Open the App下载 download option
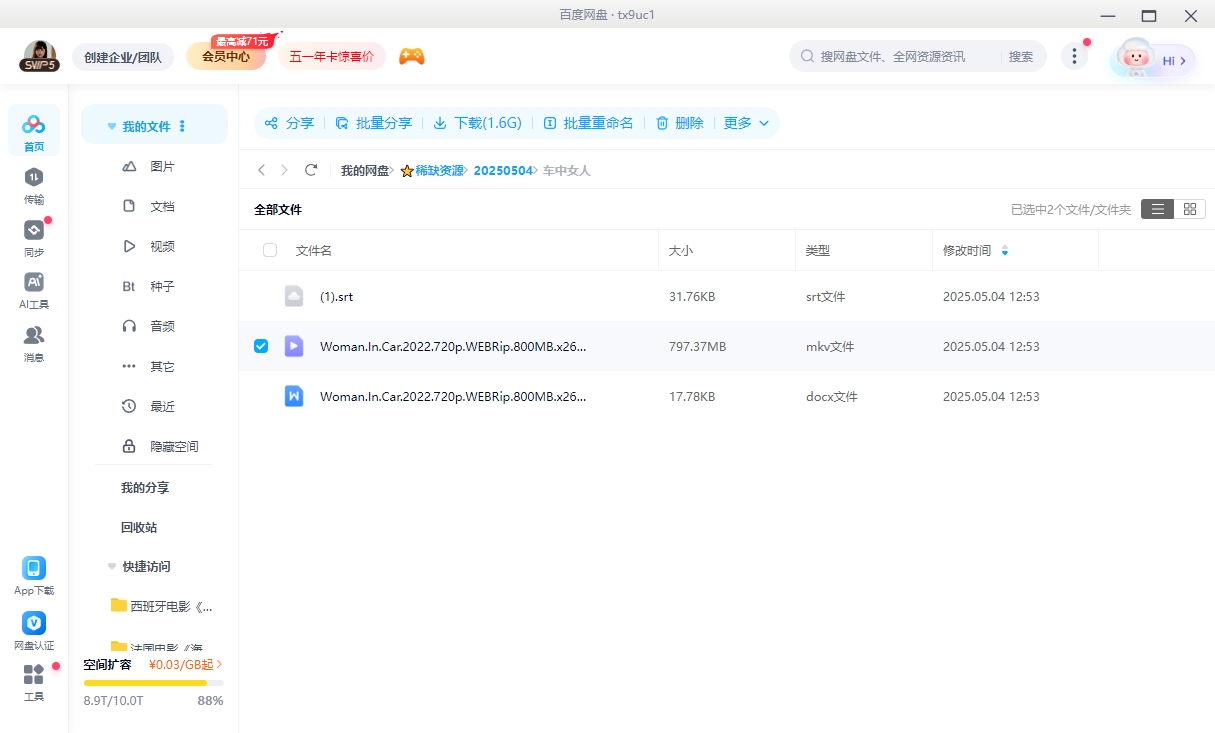 (x=34, y=575)
